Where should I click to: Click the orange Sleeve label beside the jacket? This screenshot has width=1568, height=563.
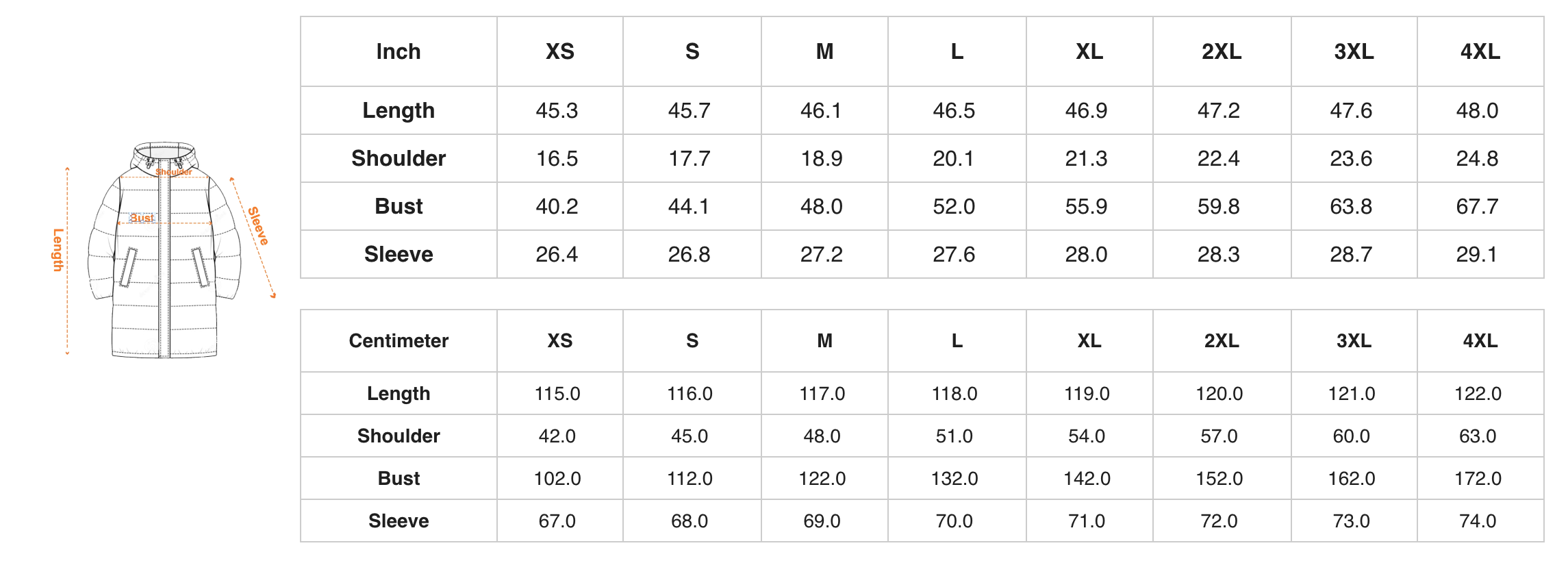[x=258, y=226]
